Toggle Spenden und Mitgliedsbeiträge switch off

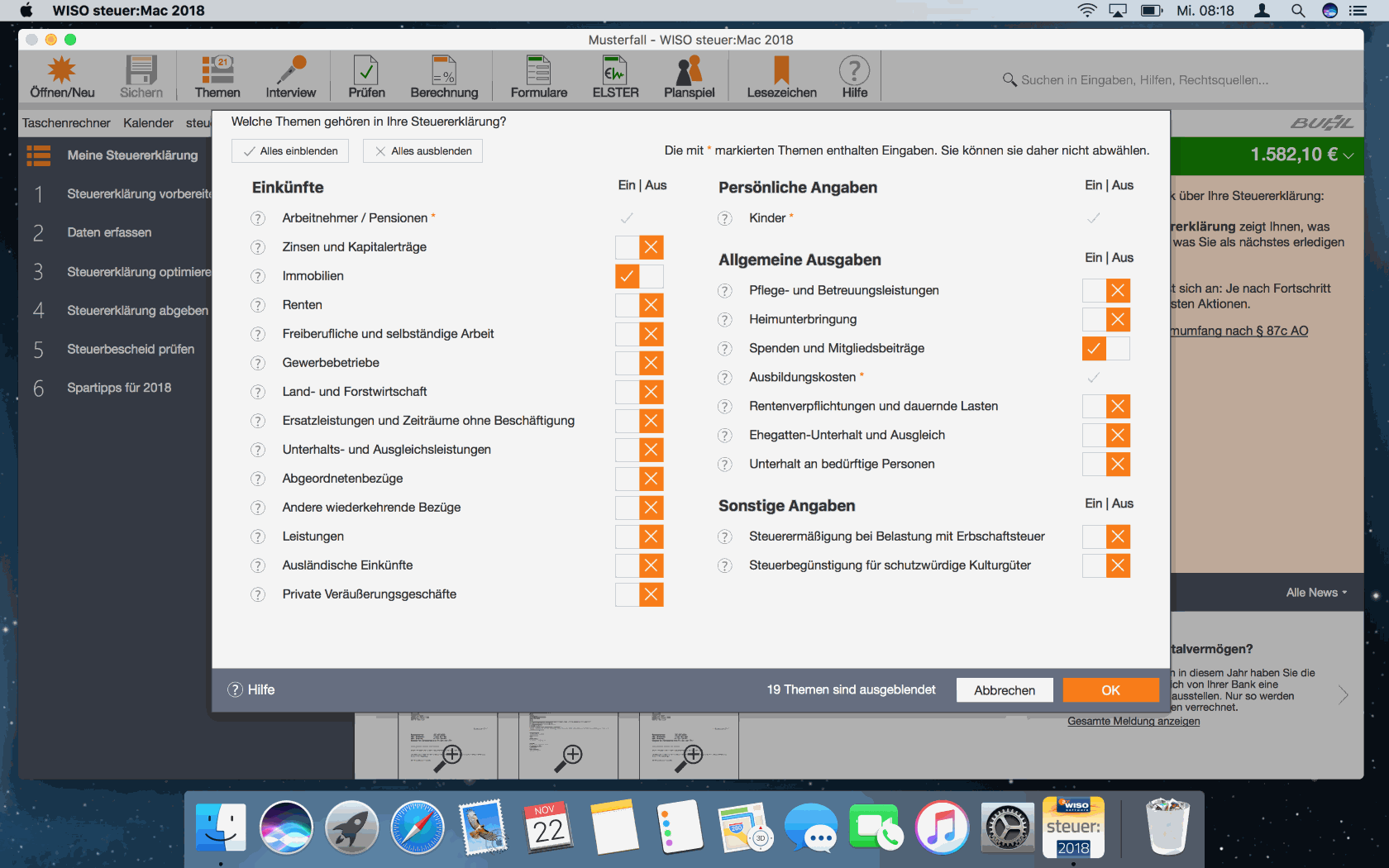tap(1106, 348)
